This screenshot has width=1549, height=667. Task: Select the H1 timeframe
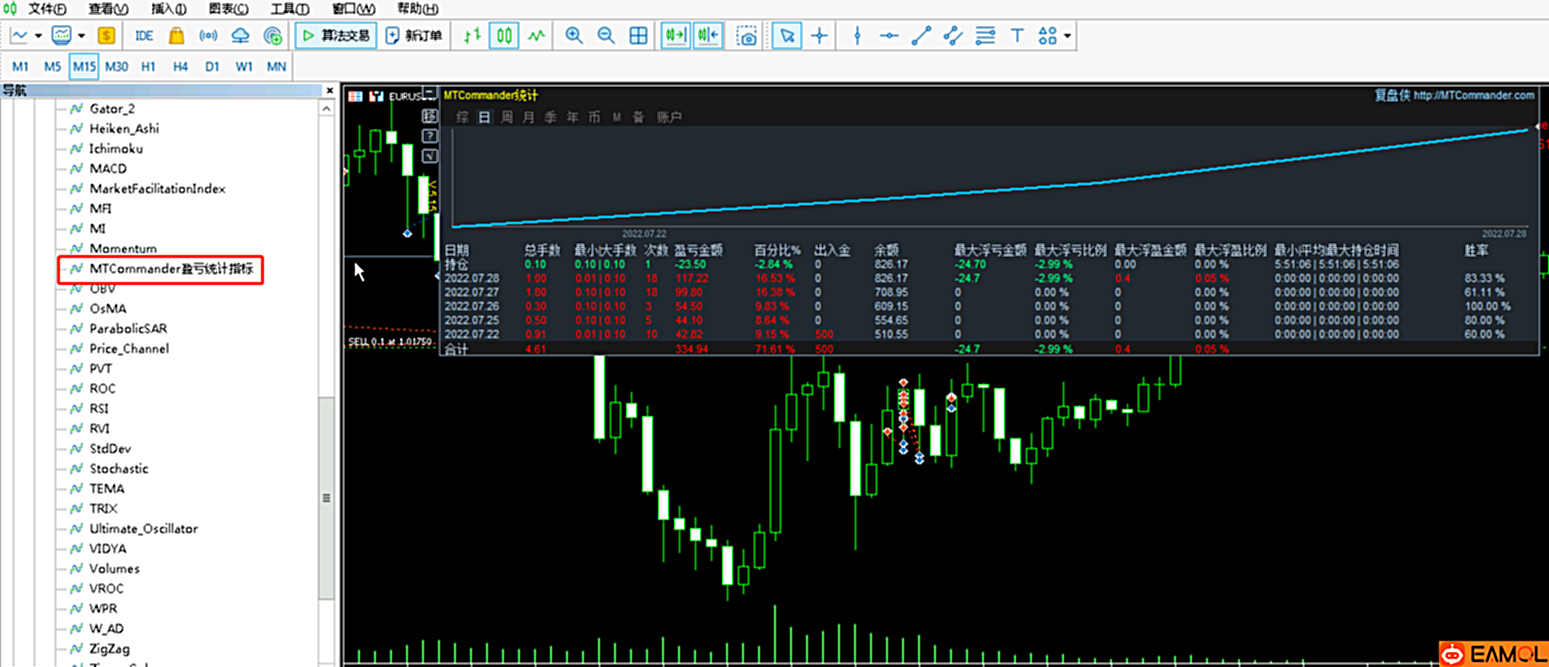[x=148, y=67]
